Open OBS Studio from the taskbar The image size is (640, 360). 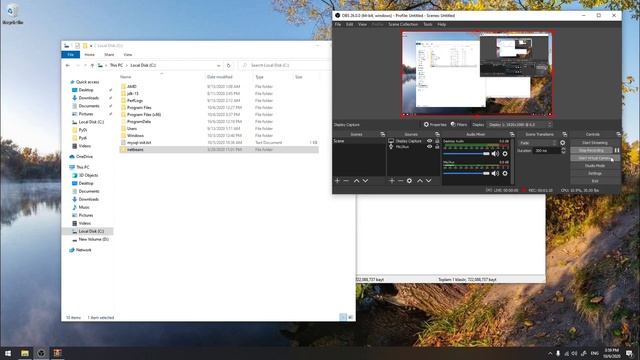41,353
